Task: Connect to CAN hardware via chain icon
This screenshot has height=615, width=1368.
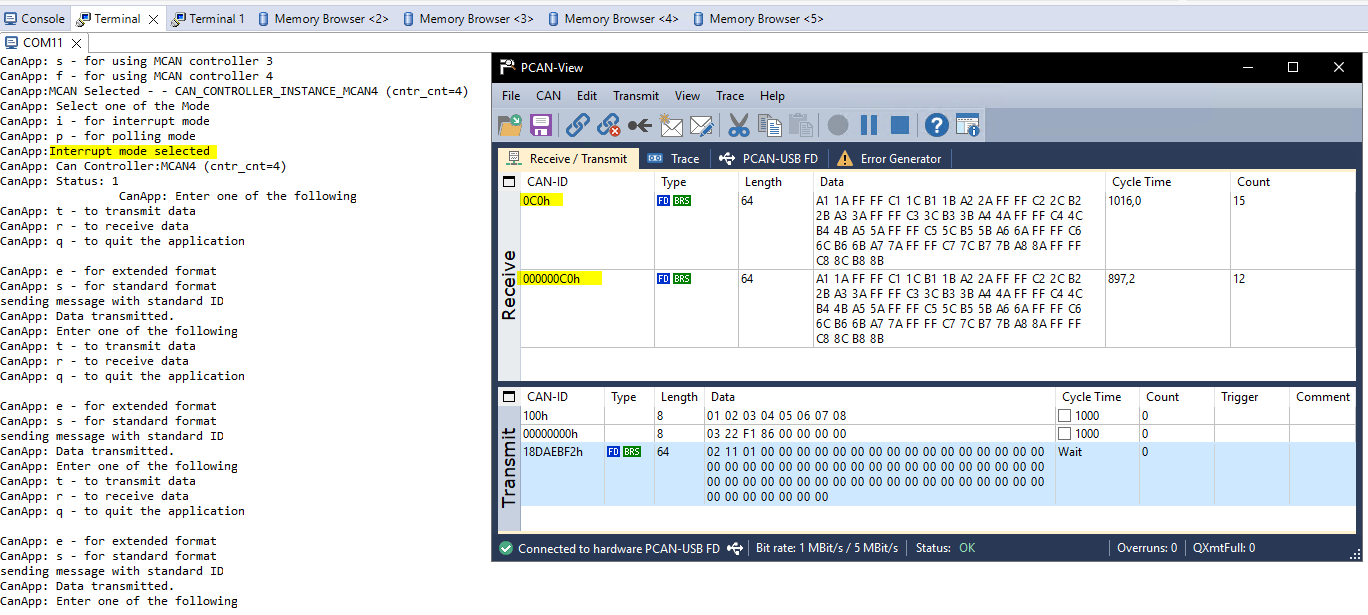Action: [x=578, y=125]
